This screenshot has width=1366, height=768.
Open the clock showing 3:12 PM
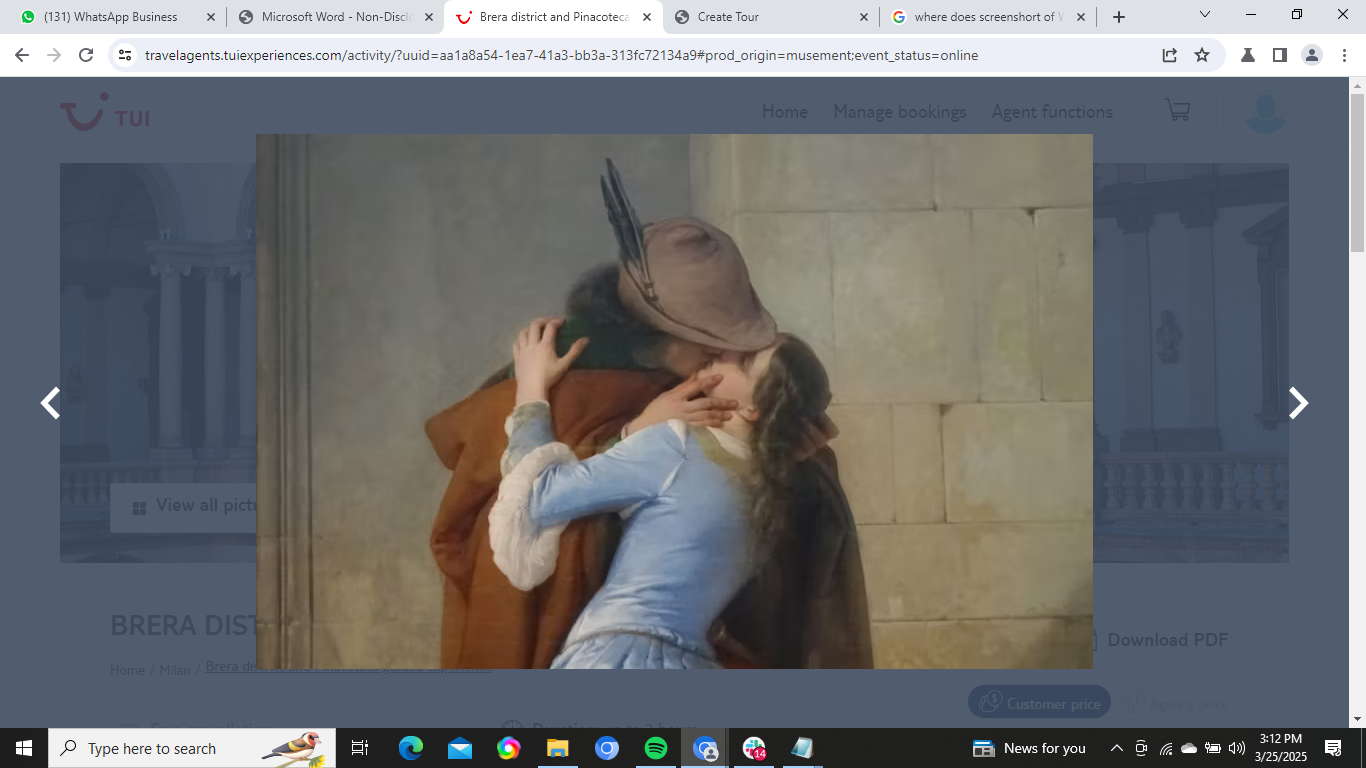point(1280,748)
